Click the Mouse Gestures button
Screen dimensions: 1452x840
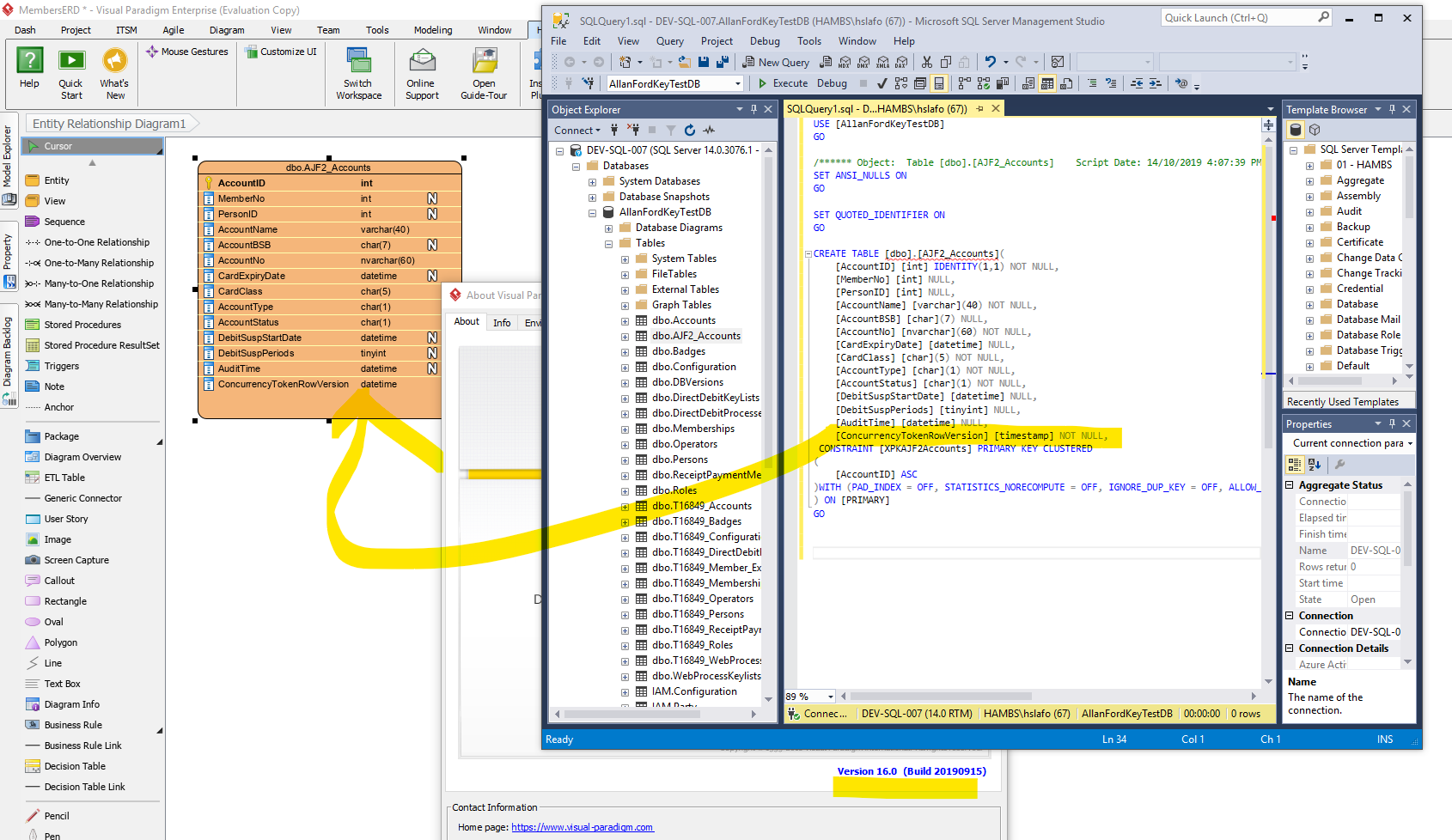tap(187, 52)
